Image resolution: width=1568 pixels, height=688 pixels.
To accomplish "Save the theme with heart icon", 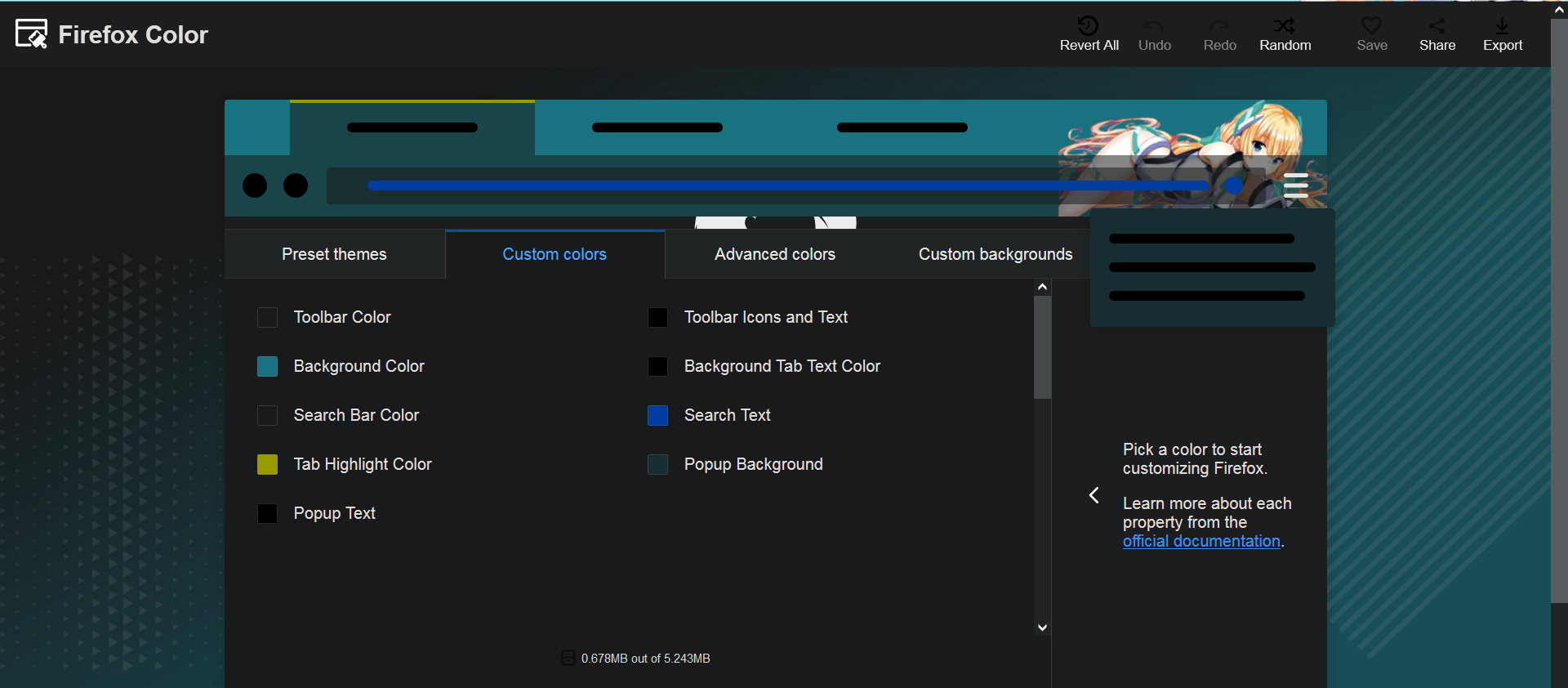I will [1372, 34].
